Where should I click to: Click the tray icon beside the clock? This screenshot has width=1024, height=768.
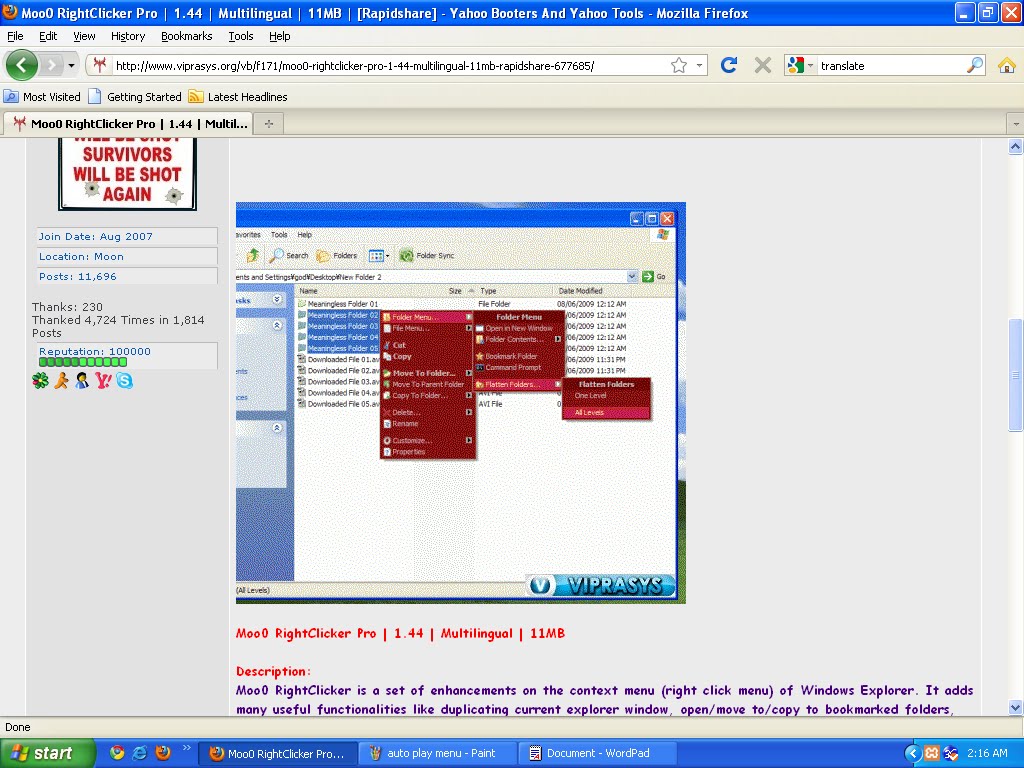[x=951, y=754]
